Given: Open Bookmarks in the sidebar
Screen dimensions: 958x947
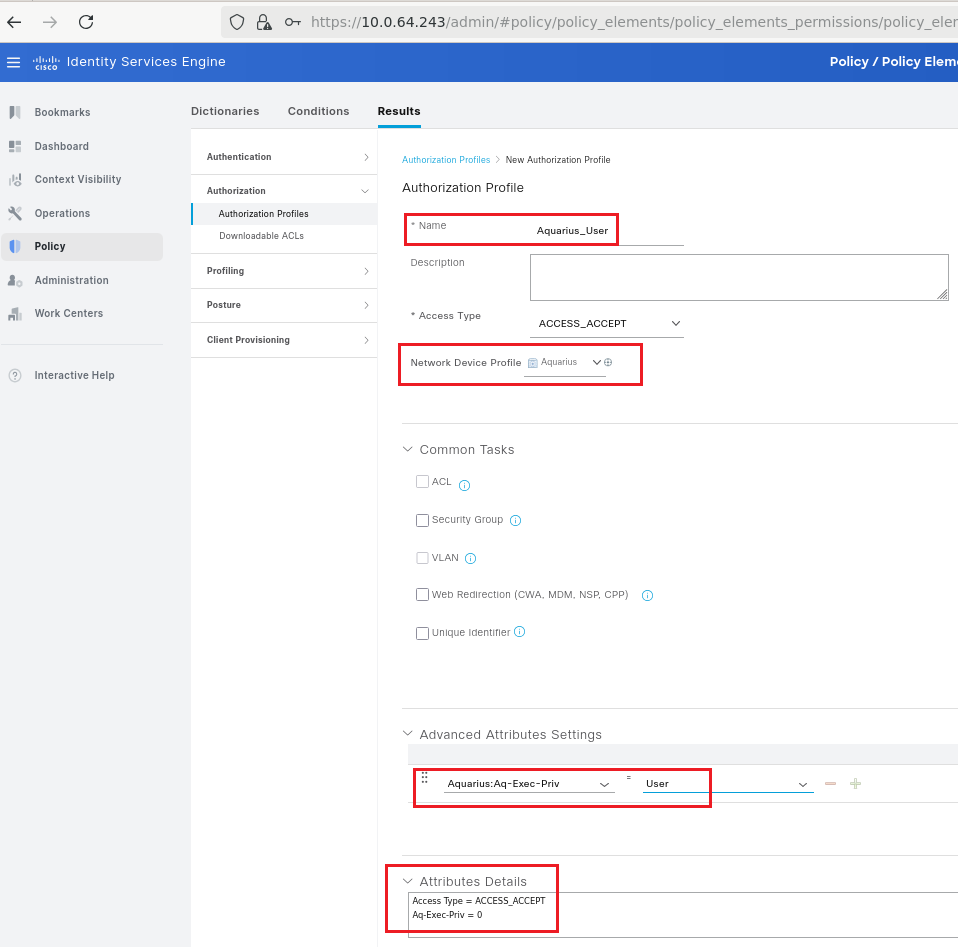Looking at the screenshot, I should click(62, 112).
